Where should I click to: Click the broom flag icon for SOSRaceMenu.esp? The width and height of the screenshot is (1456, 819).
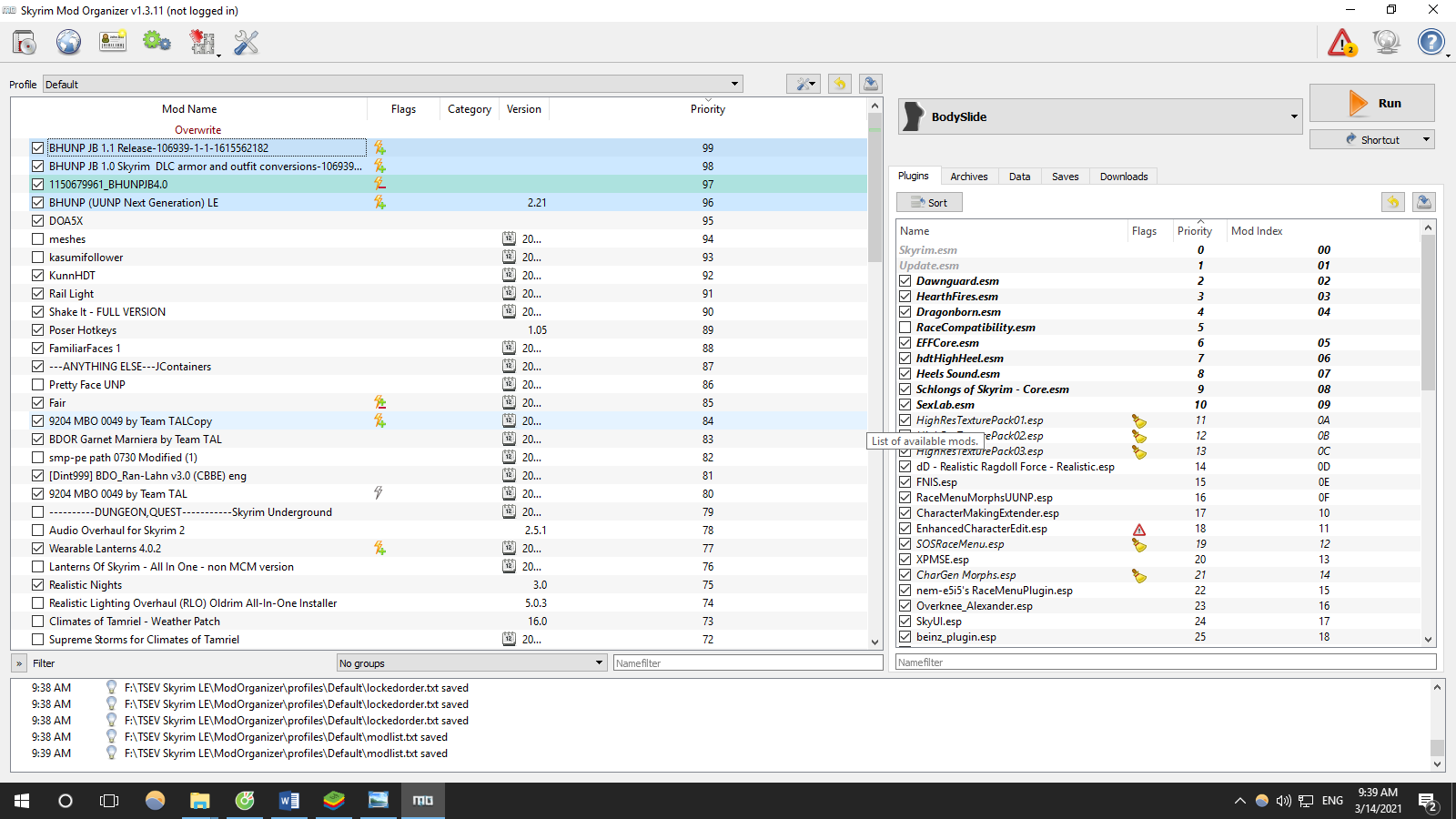coord(1138,545)
